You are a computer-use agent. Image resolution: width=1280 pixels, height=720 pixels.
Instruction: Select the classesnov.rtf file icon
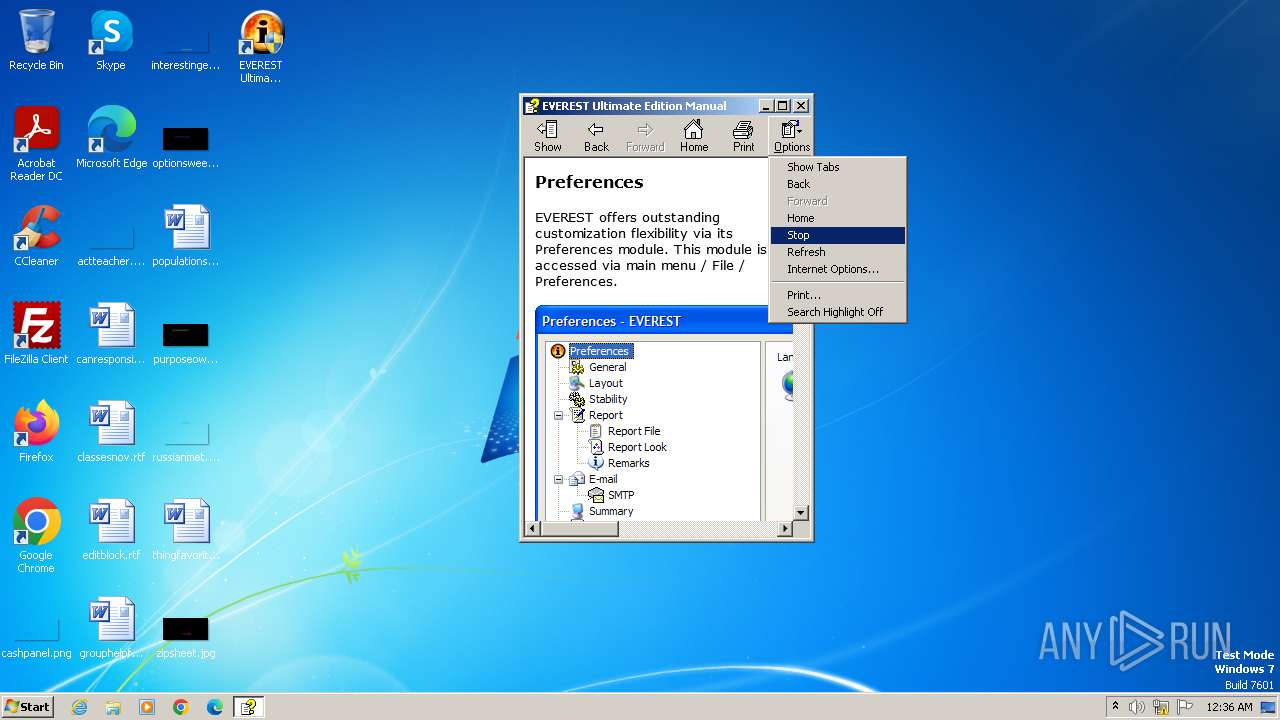coord(111,432)
